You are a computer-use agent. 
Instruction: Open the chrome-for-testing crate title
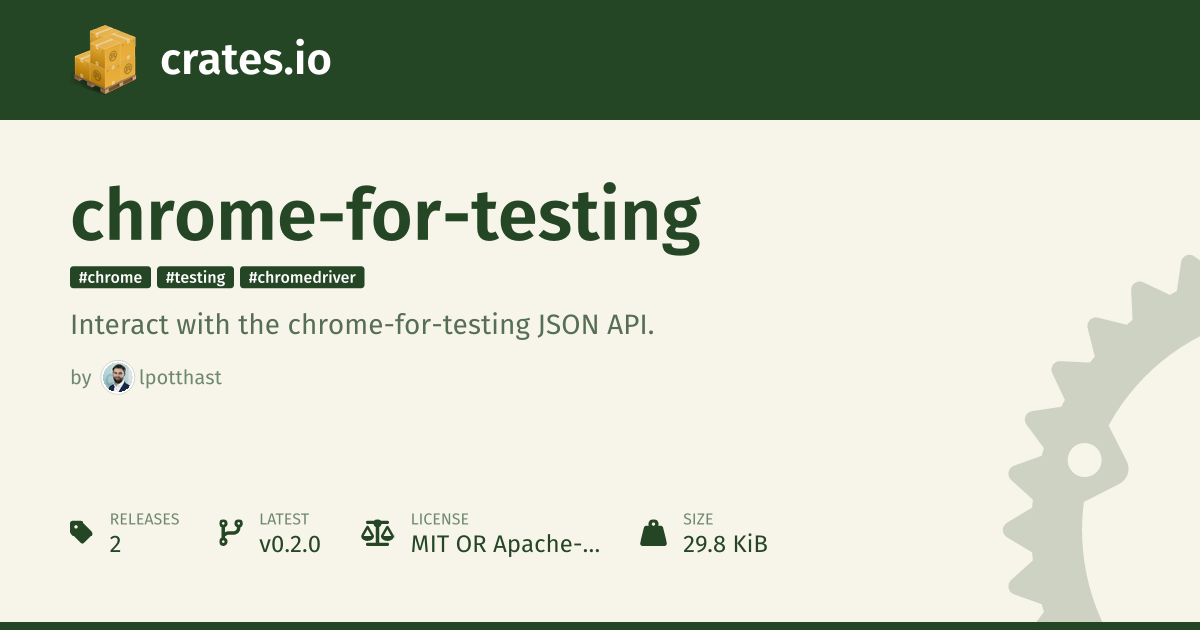385,216
